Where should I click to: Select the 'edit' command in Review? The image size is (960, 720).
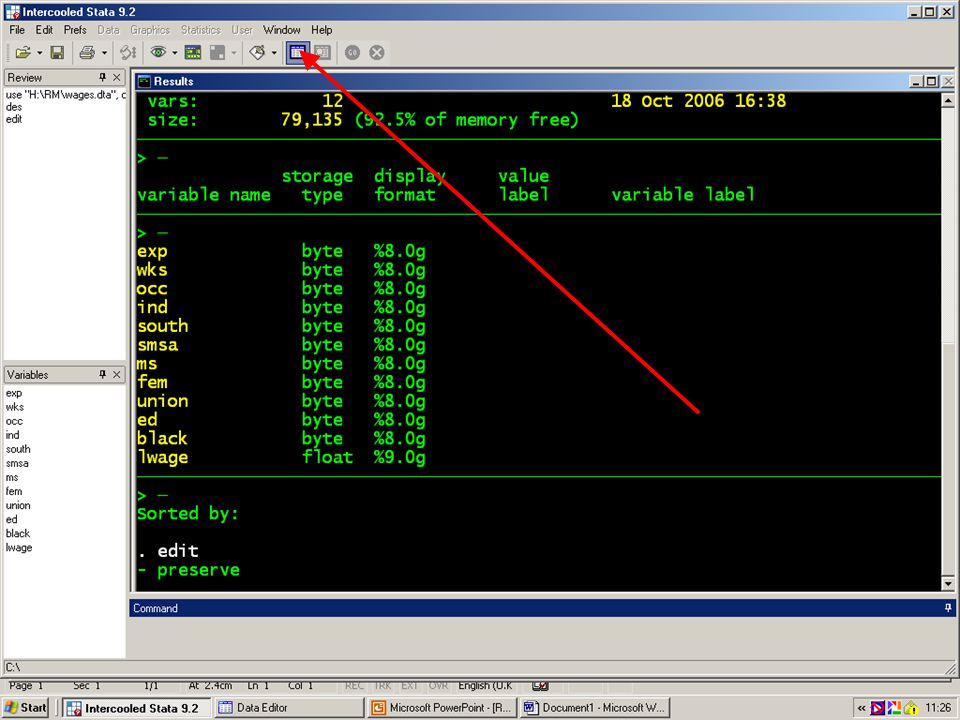tap(13, 119)
